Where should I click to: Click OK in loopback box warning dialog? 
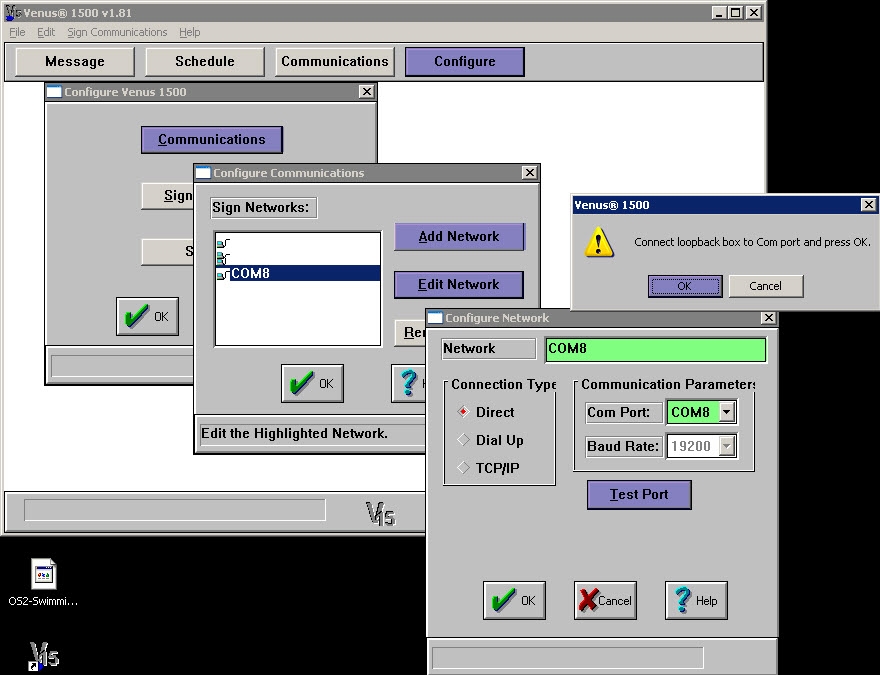click(685, 286)
